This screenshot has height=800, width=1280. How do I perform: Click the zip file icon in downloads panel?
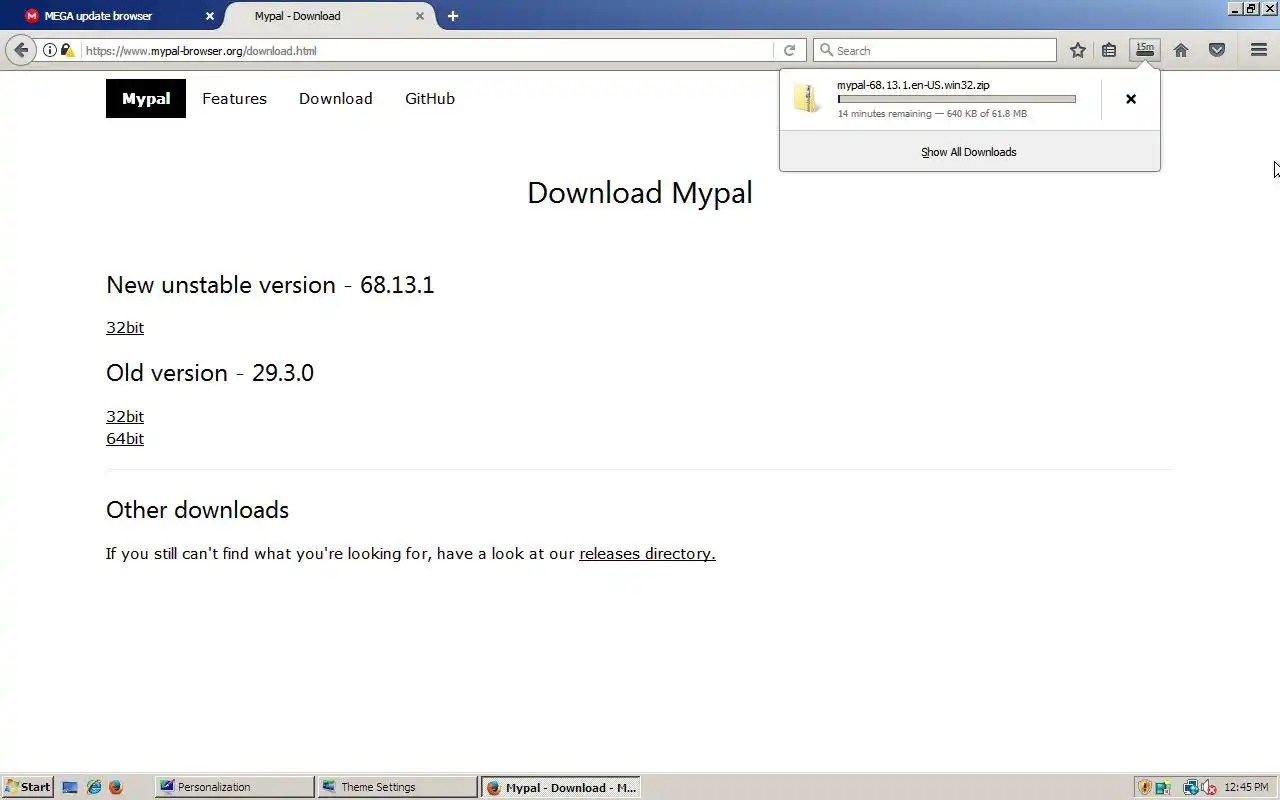pyautogui.click(x=807, y=98)
